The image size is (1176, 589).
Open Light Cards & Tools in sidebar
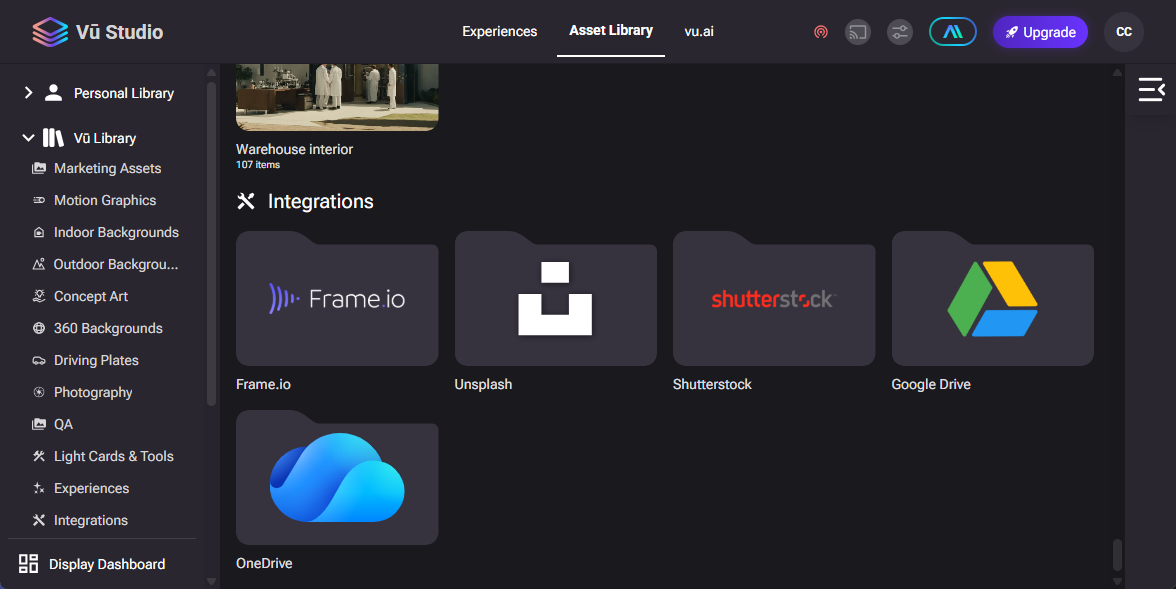[x=114, y=456]
